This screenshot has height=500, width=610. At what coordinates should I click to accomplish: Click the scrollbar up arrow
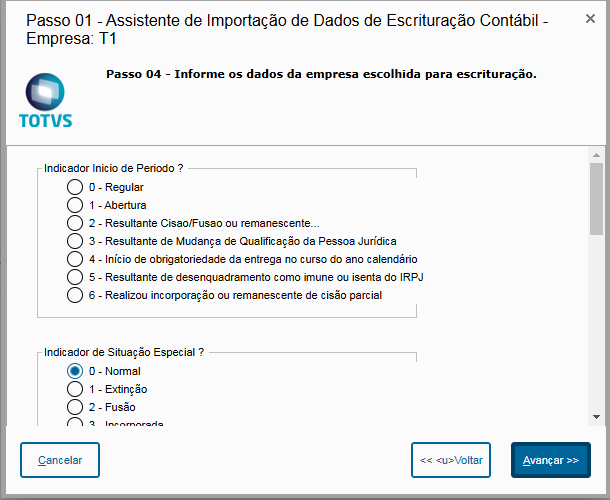[x=596, y=155]
